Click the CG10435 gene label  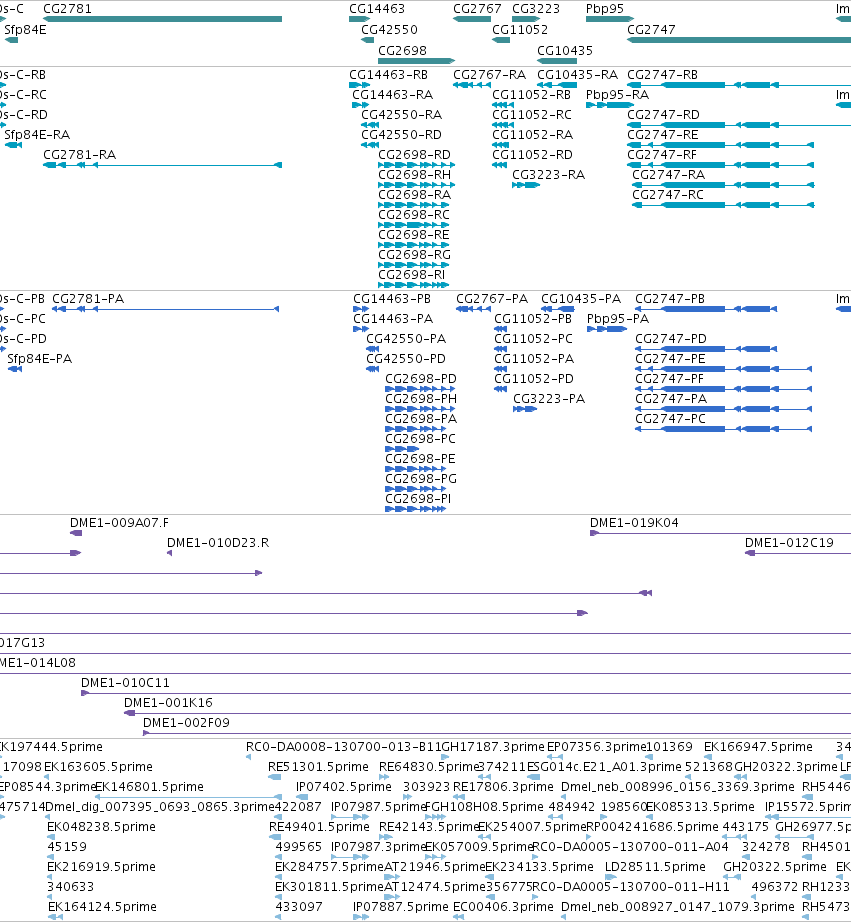[x=565, y=51]
